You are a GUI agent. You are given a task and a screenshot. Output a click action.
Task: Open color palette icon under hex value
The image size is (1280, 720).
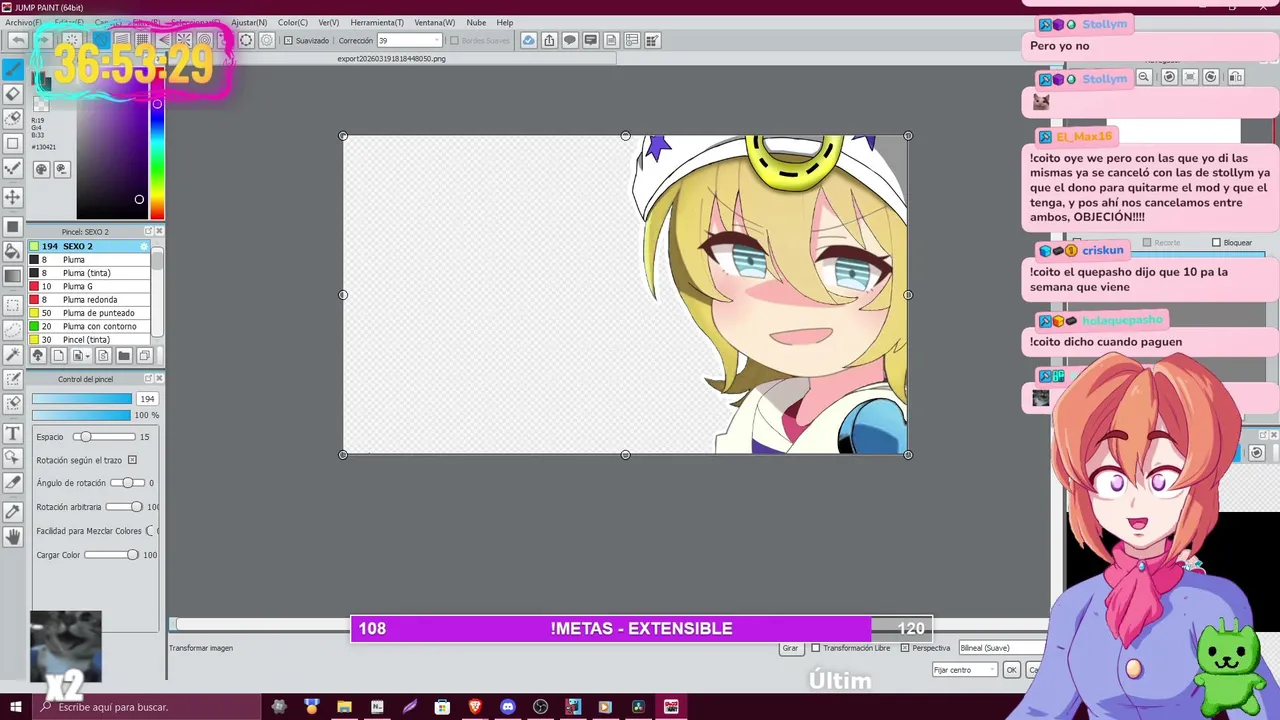[41, 169]
